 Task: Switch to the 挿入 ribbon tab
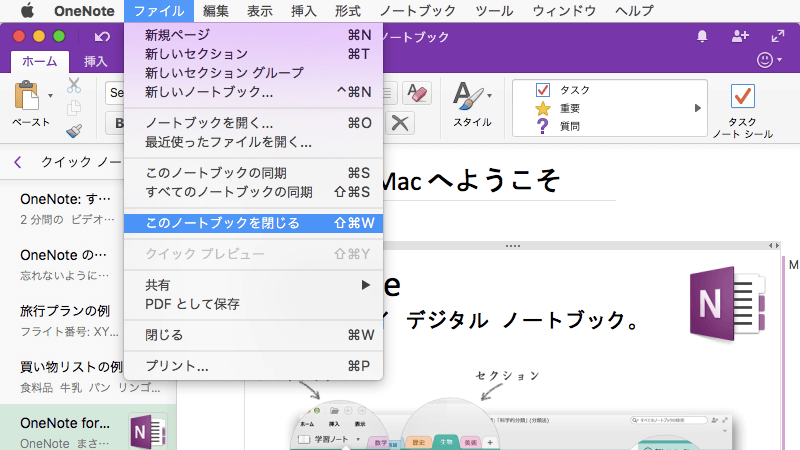(95, 62)
